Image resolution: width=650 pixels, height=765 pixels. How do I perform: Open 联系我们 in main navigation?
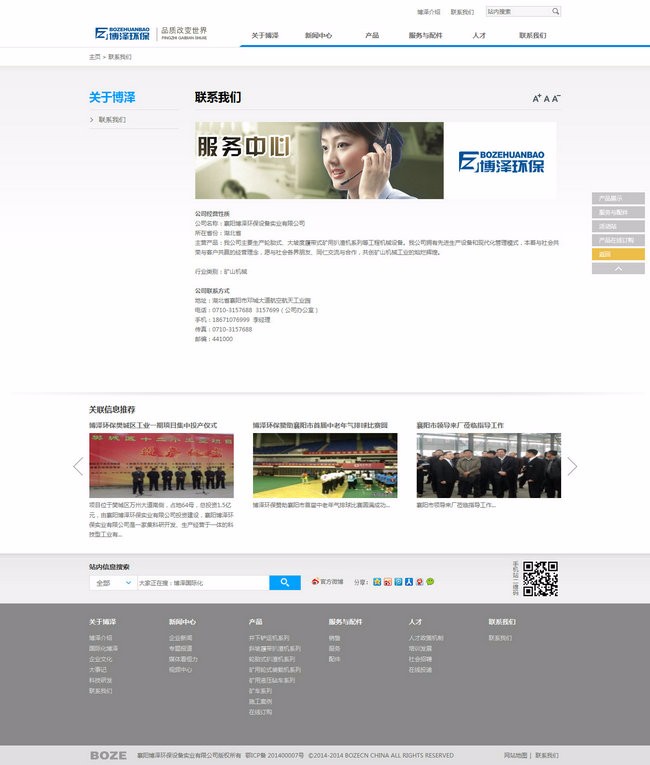point(532,35)
